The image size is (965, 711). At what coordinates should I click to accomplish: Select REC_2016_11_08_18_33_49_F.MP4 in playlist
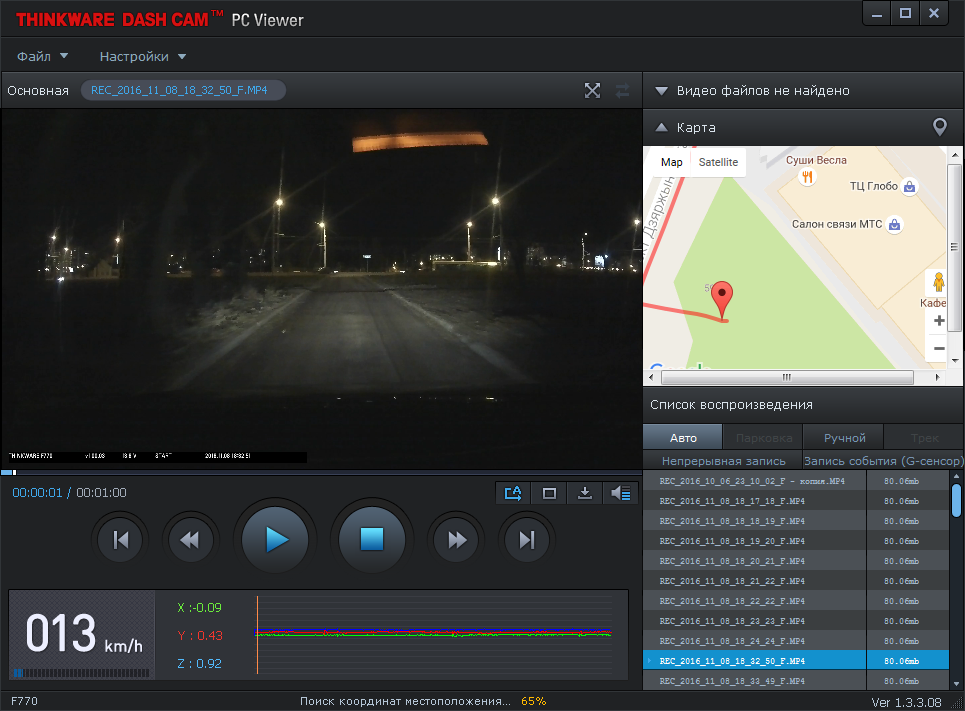(x=795, y=681)
